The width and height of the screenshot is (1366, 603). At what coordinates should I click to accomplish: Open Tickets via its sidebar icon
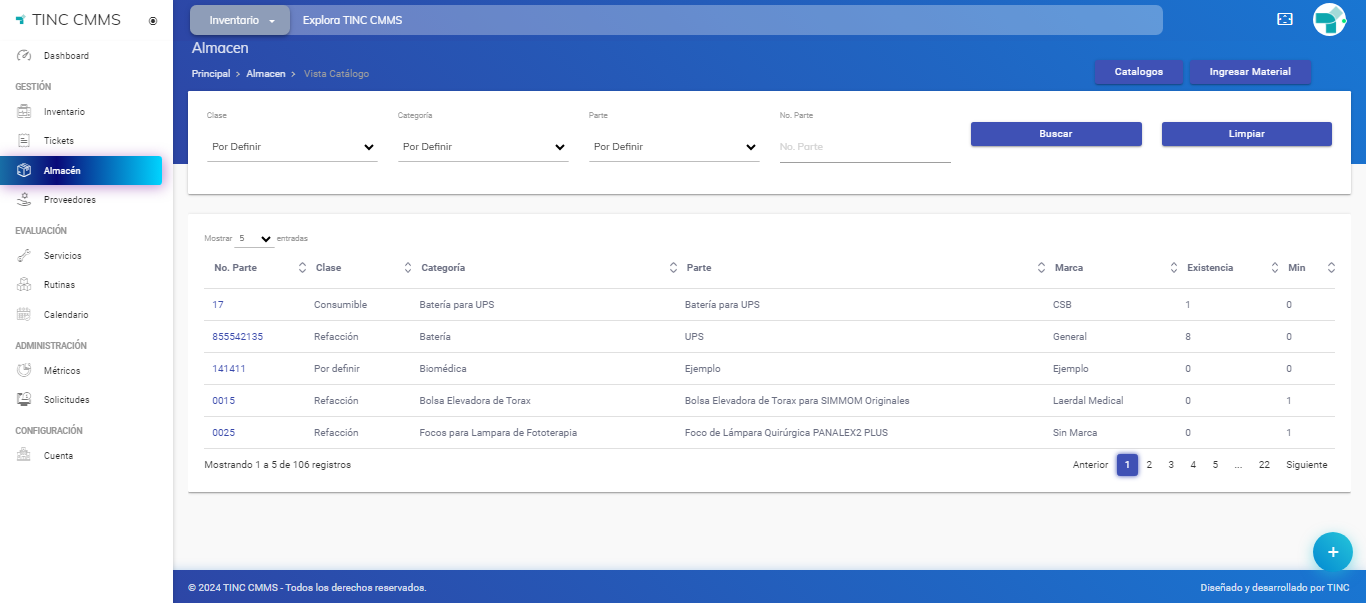pyautogui.click(x=25, y=141)
